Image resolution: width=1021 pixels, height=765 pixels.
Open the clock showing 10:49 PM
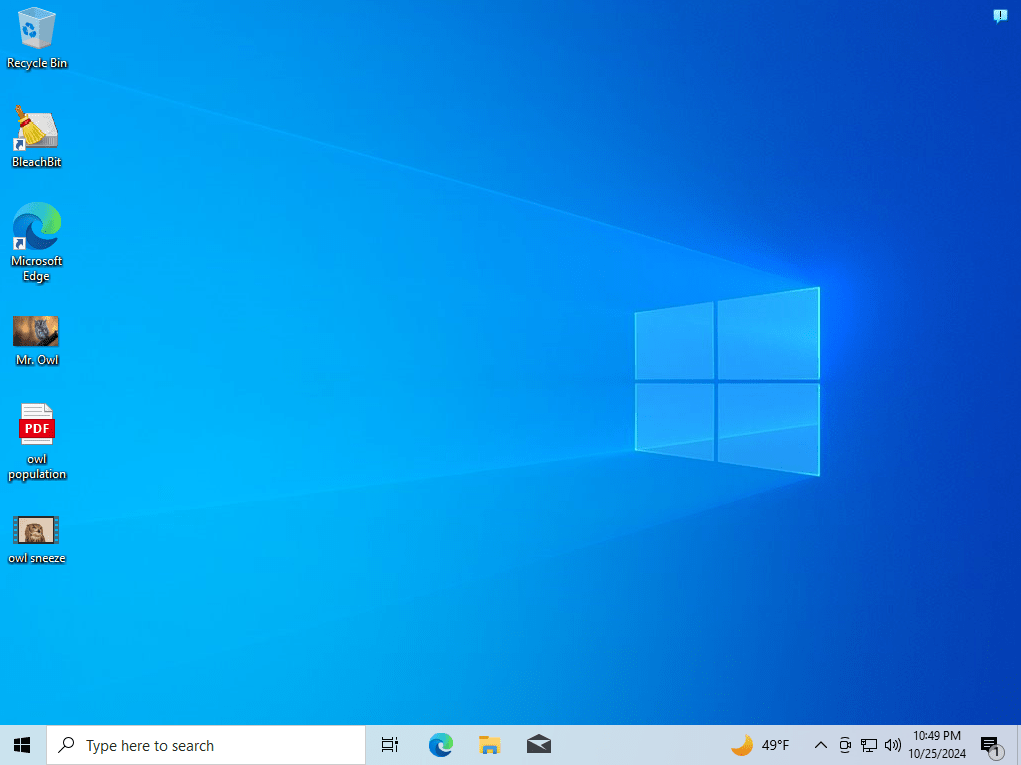937,745
